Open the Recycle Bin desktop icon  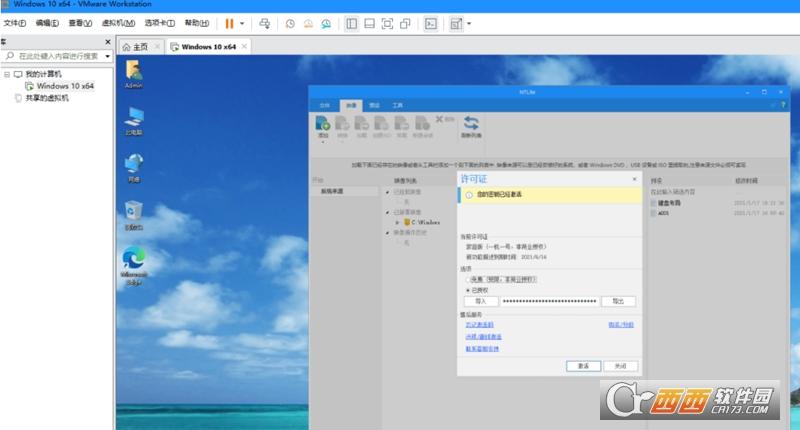(x=134, y=216)
